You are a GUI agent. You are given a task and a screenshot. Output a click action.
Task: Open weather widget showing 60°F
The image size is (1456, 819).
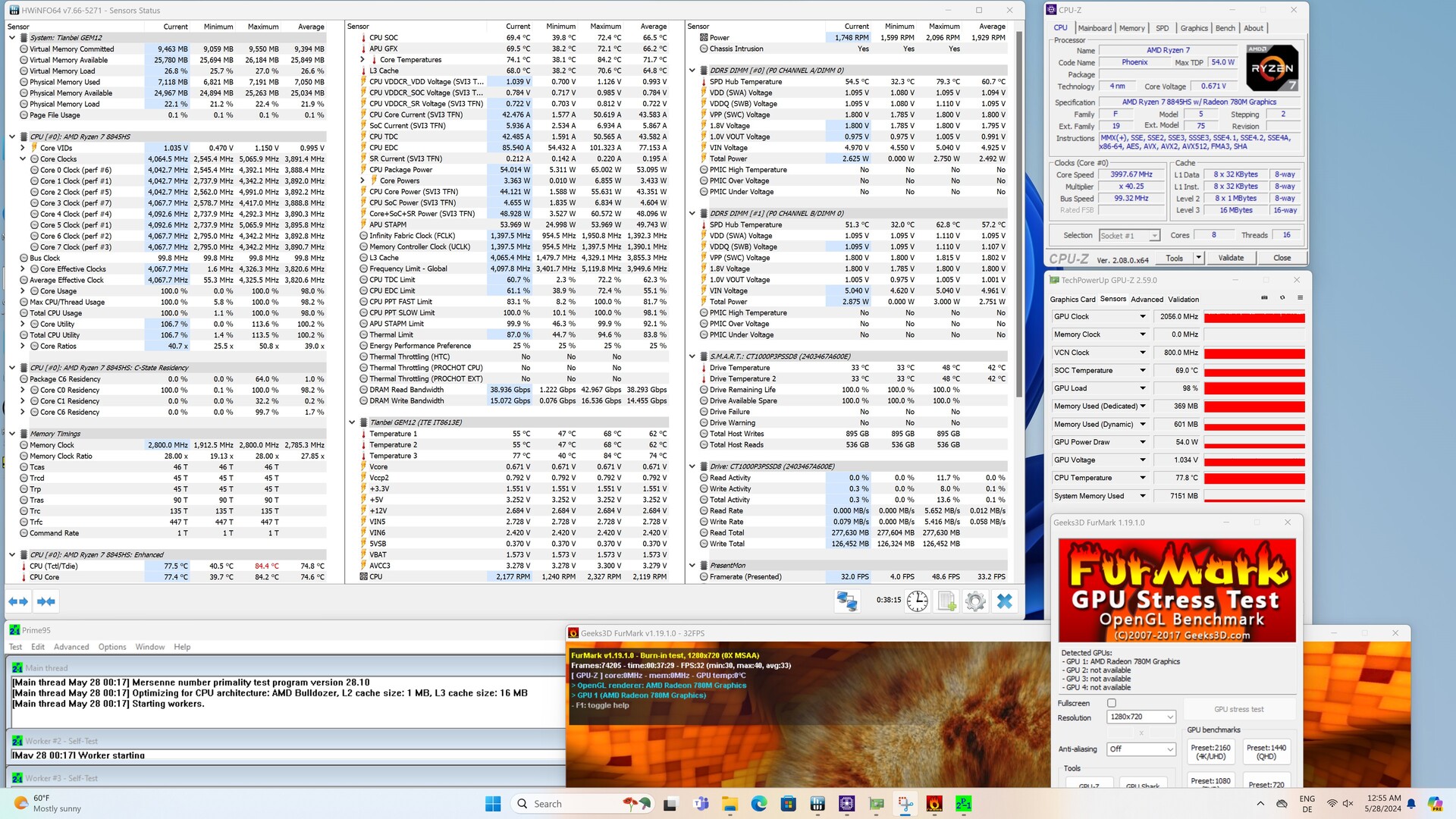(x=47, y=804)
